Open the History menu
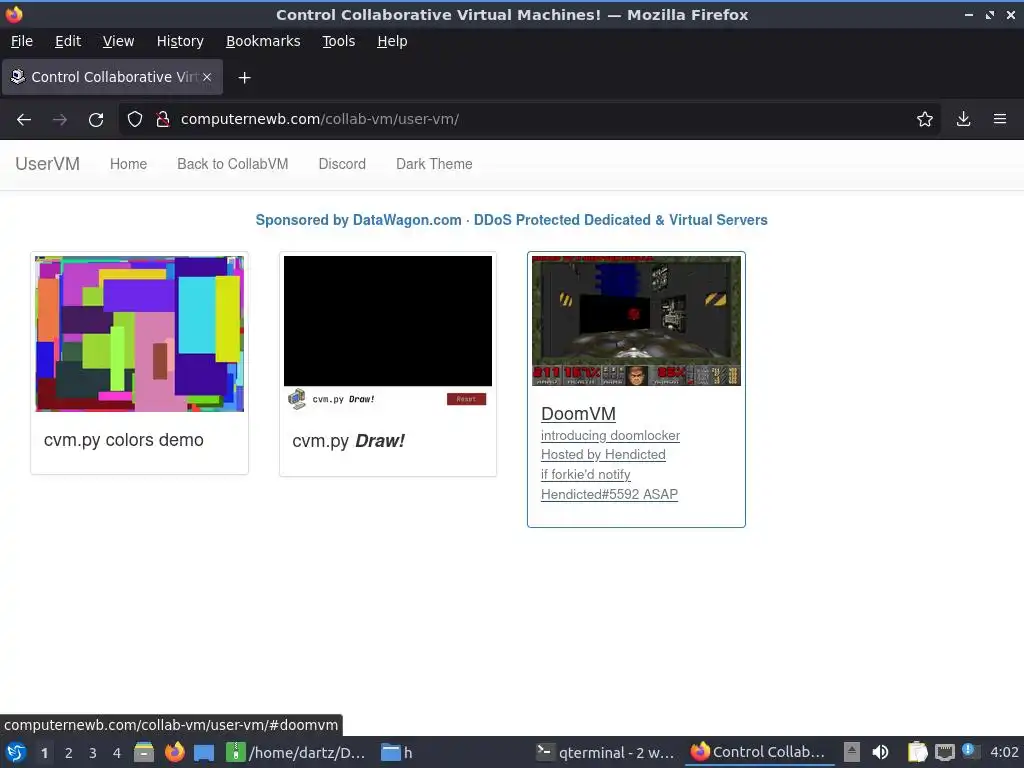Viewport: 1024px width, 768px height. click(180, 41)
